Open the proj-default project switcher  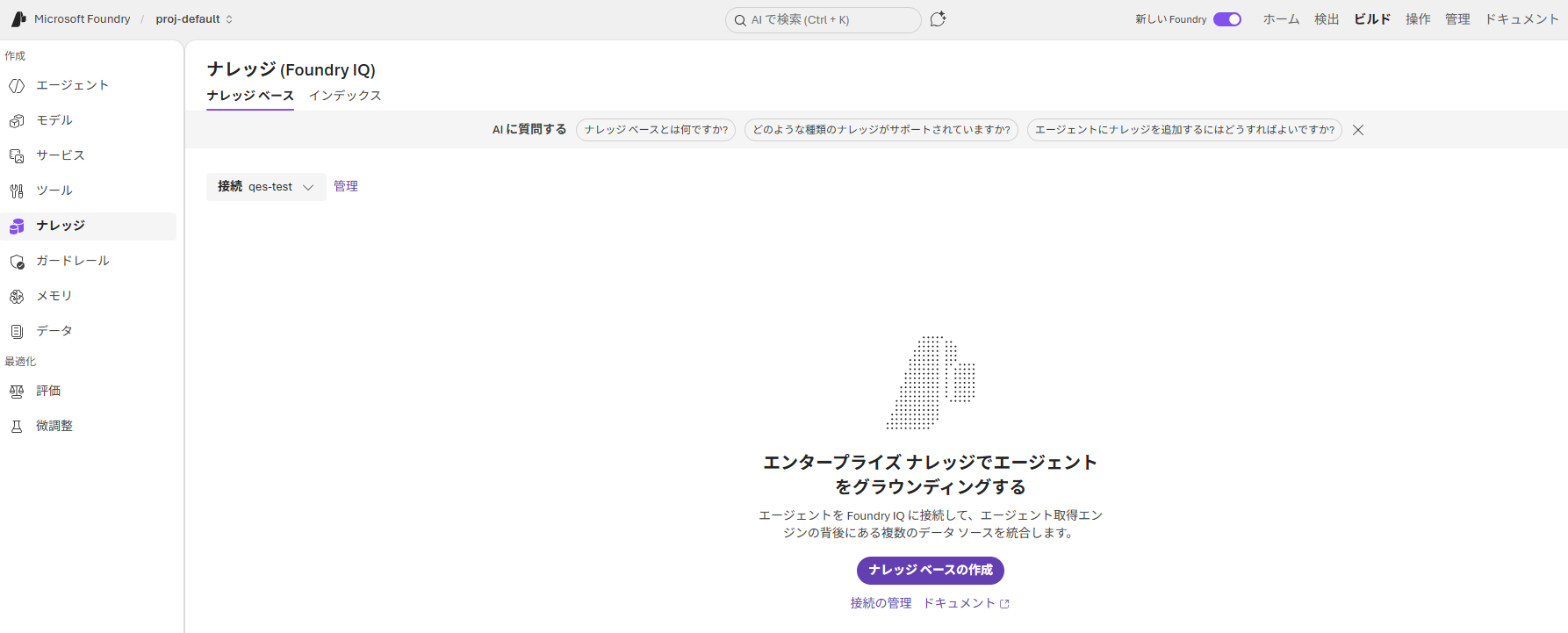point(194,19)
